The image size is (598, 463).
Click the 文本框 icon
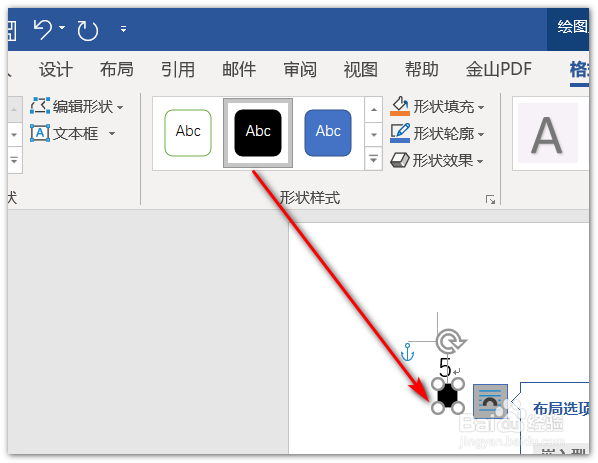pyautogui.click(x=40, y=133)
